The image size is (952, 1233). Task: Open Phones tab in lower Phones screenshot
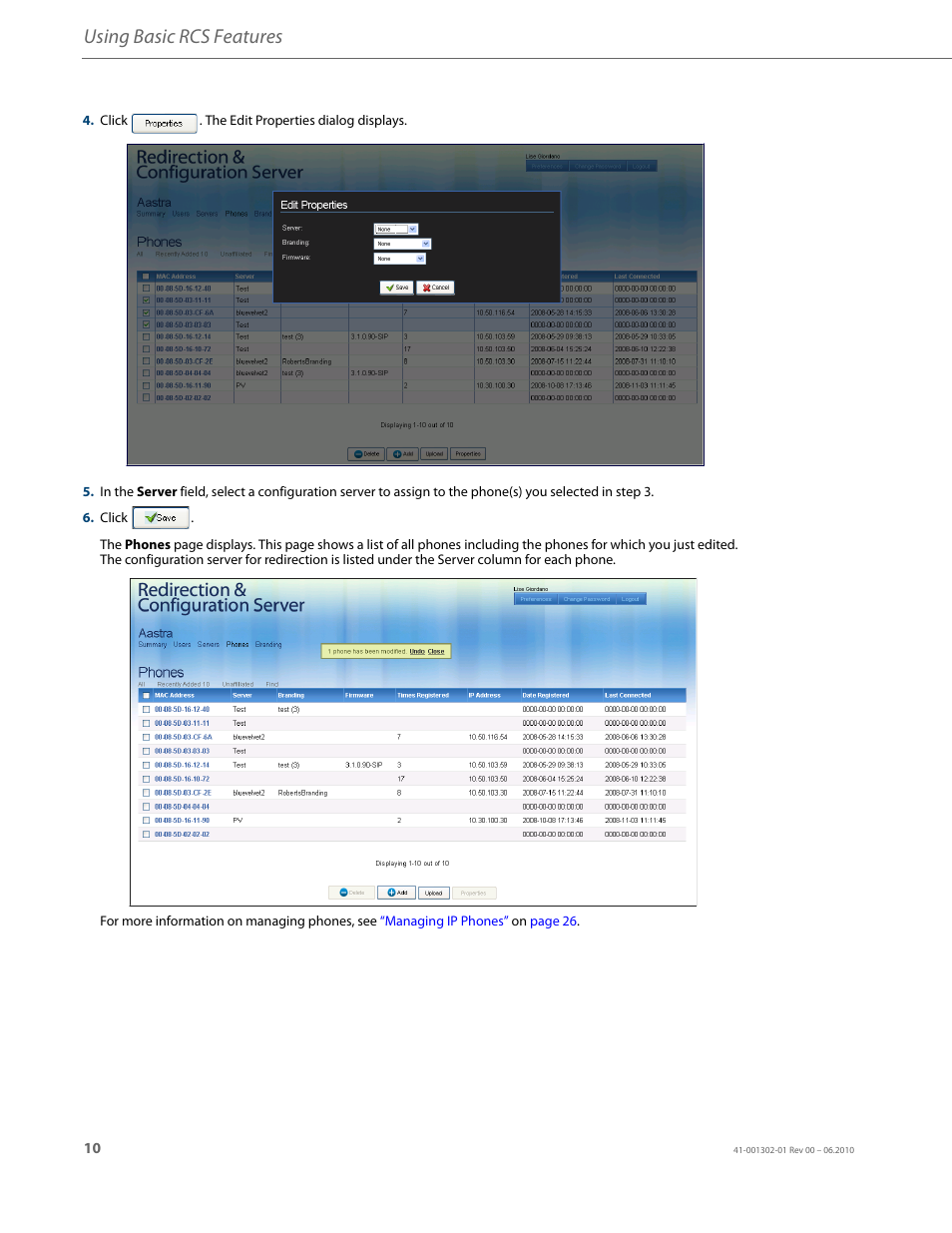(238, 644)
